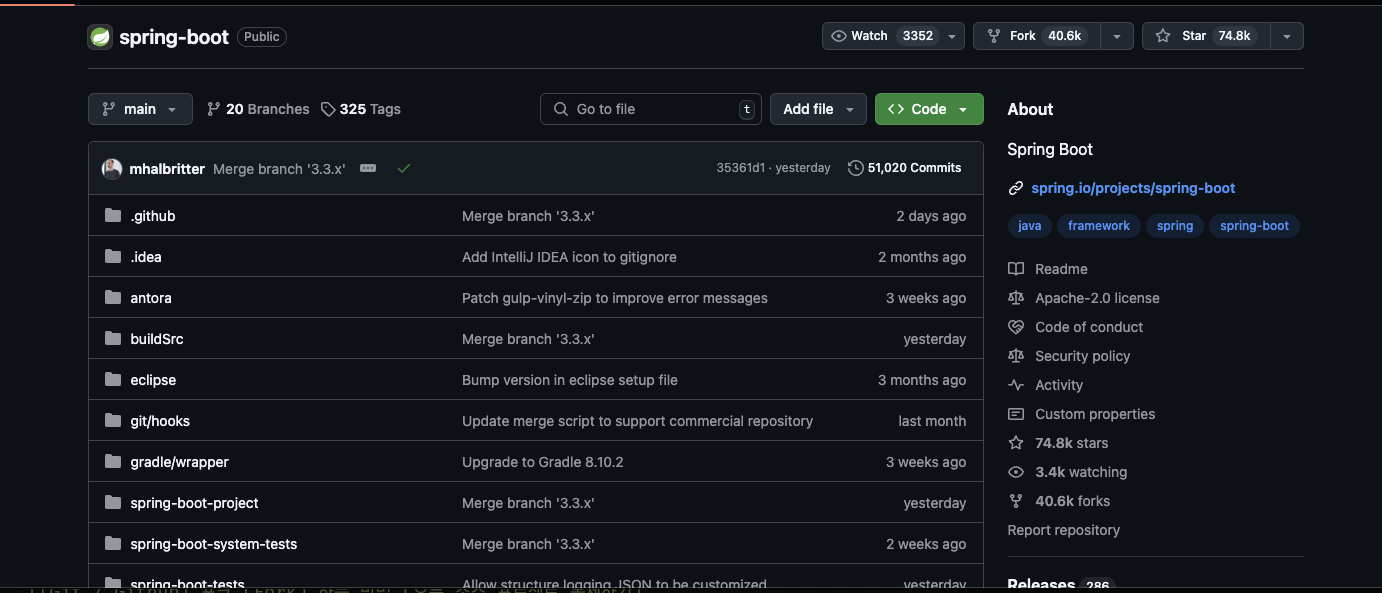Open the spring-boot repository name link
1382x593 pixels.
click(174, 37)
